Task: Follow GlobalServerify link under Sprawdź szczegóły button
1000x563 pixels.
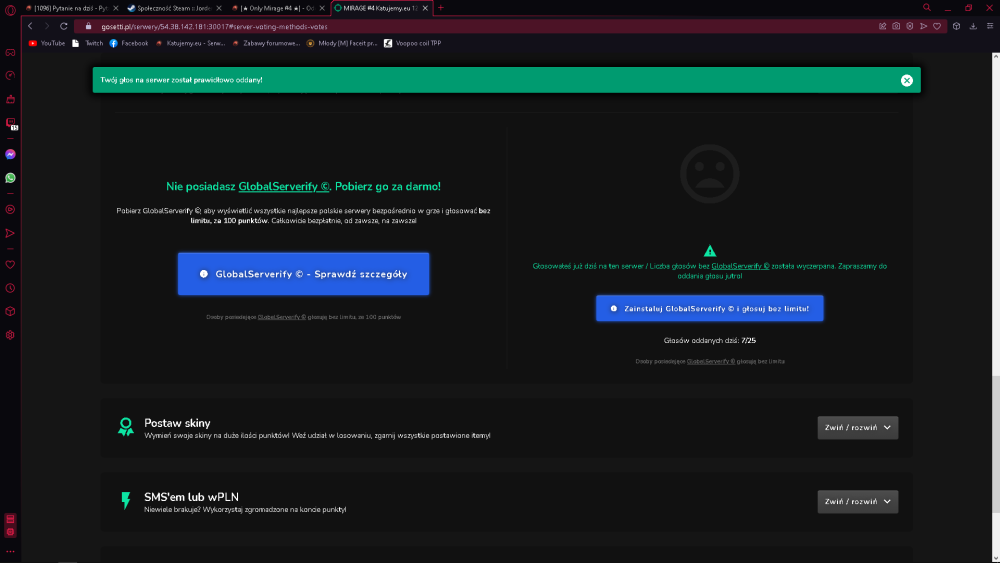Action: (x=282, y=317)
